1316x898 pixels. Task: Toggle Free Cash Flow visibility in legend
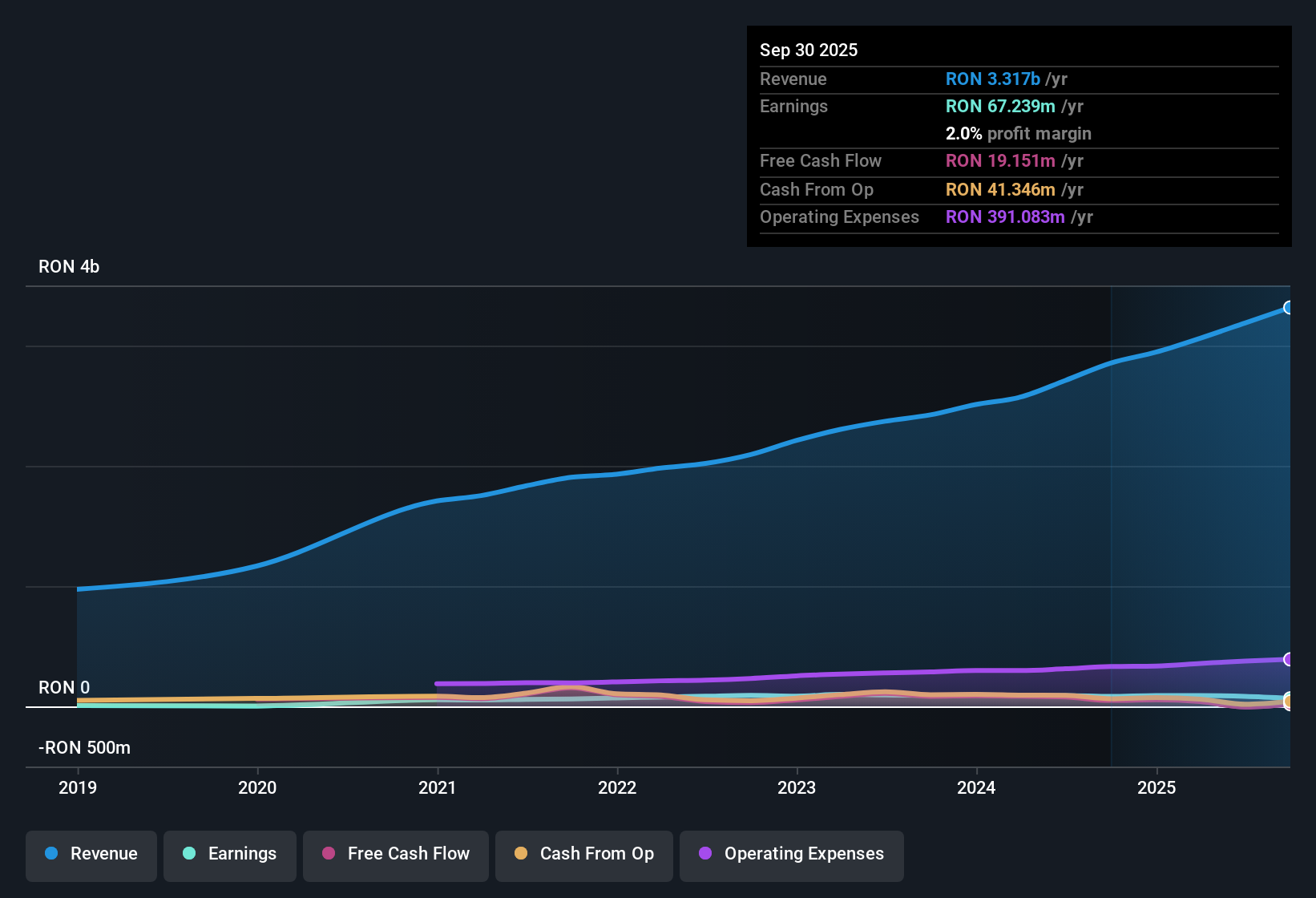(x=395, y=856)
